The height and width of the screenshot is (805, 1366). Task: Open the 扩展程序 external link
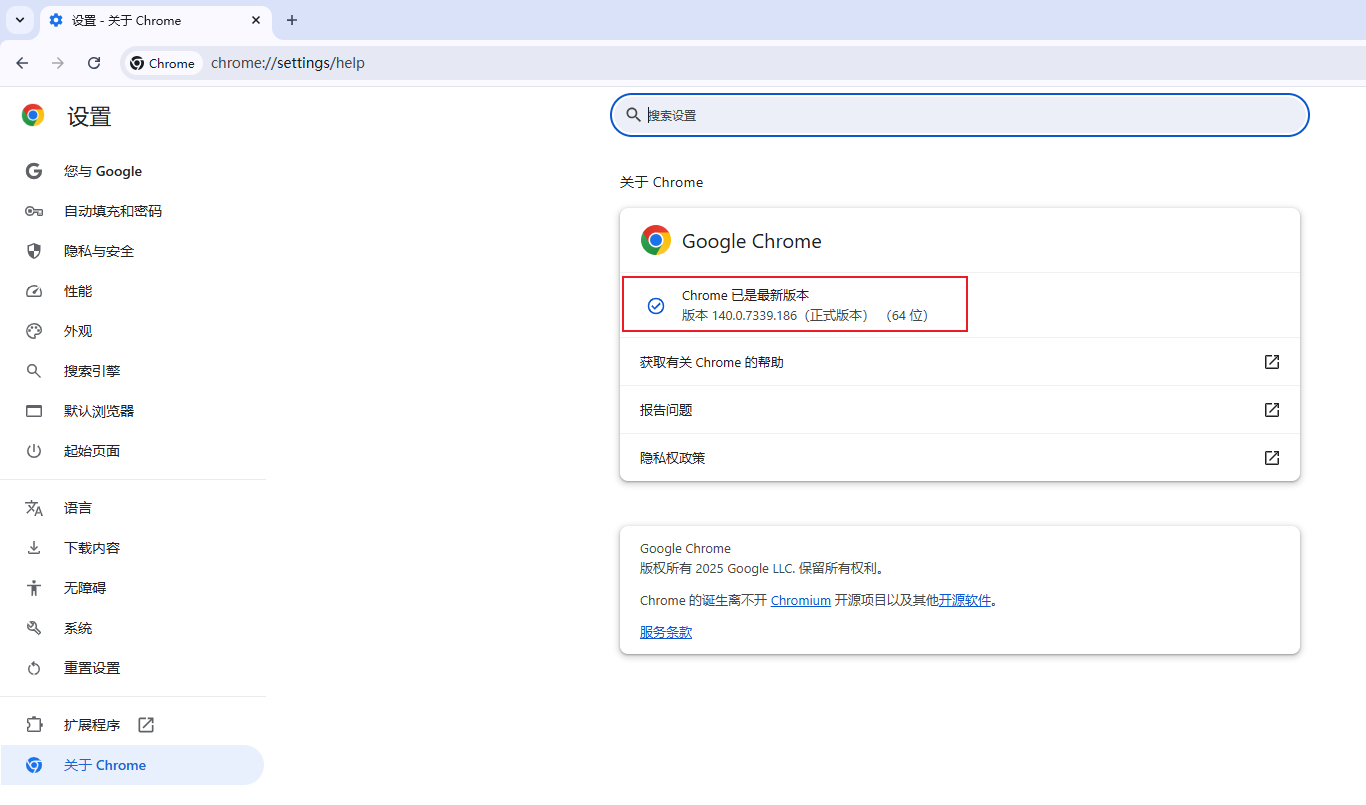[144, 724]
